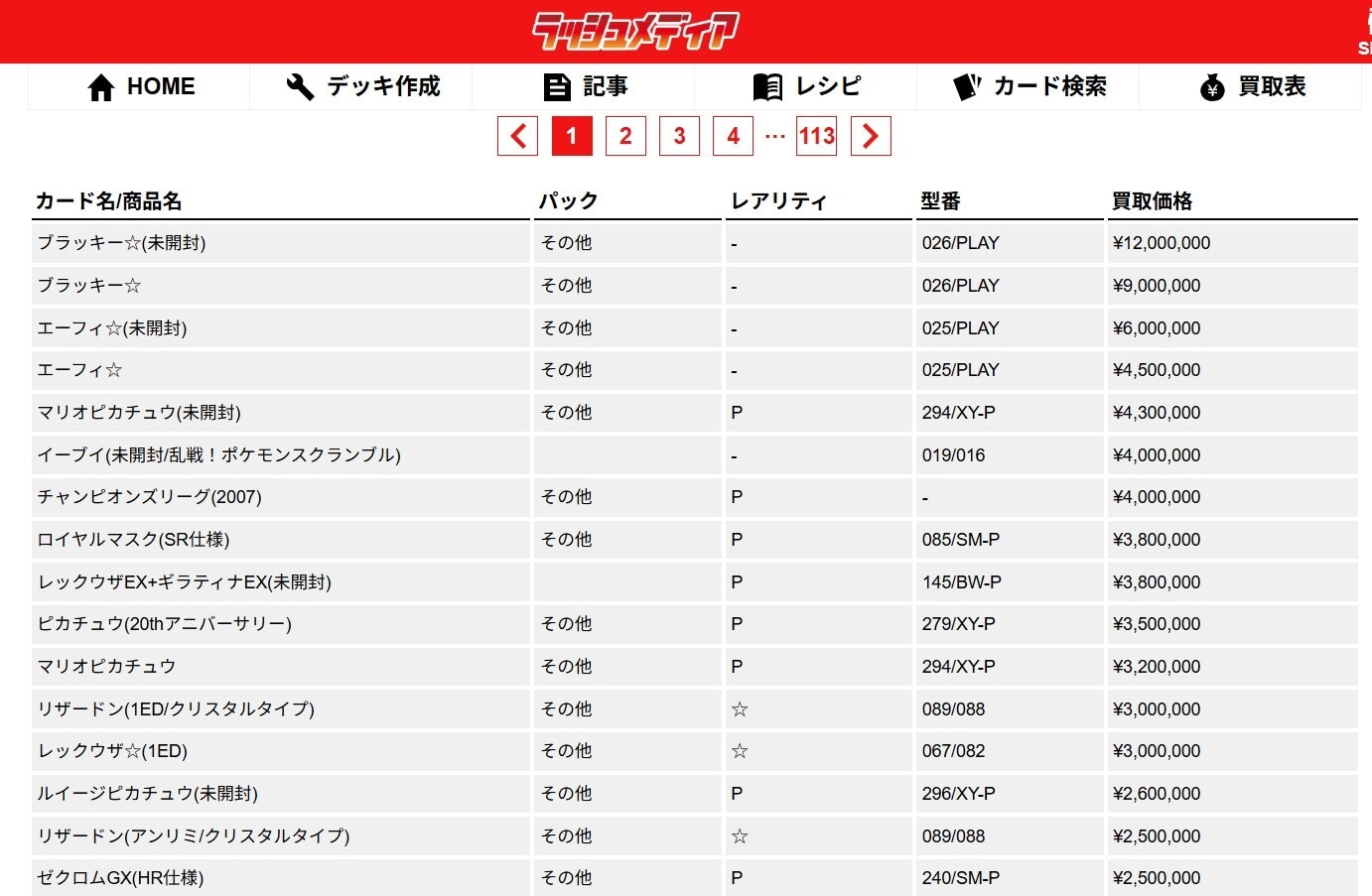This screenshot has height=896, width=1372.
Task: Click the wrench icon for デッキ作成
Action: [300, 87]
